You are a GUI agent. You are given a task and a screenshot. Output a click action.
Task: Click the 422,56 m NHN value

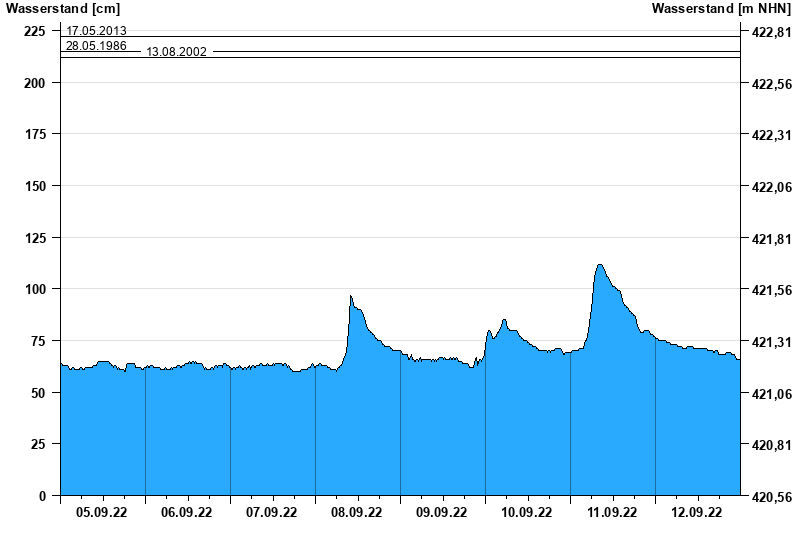(772, 84)
